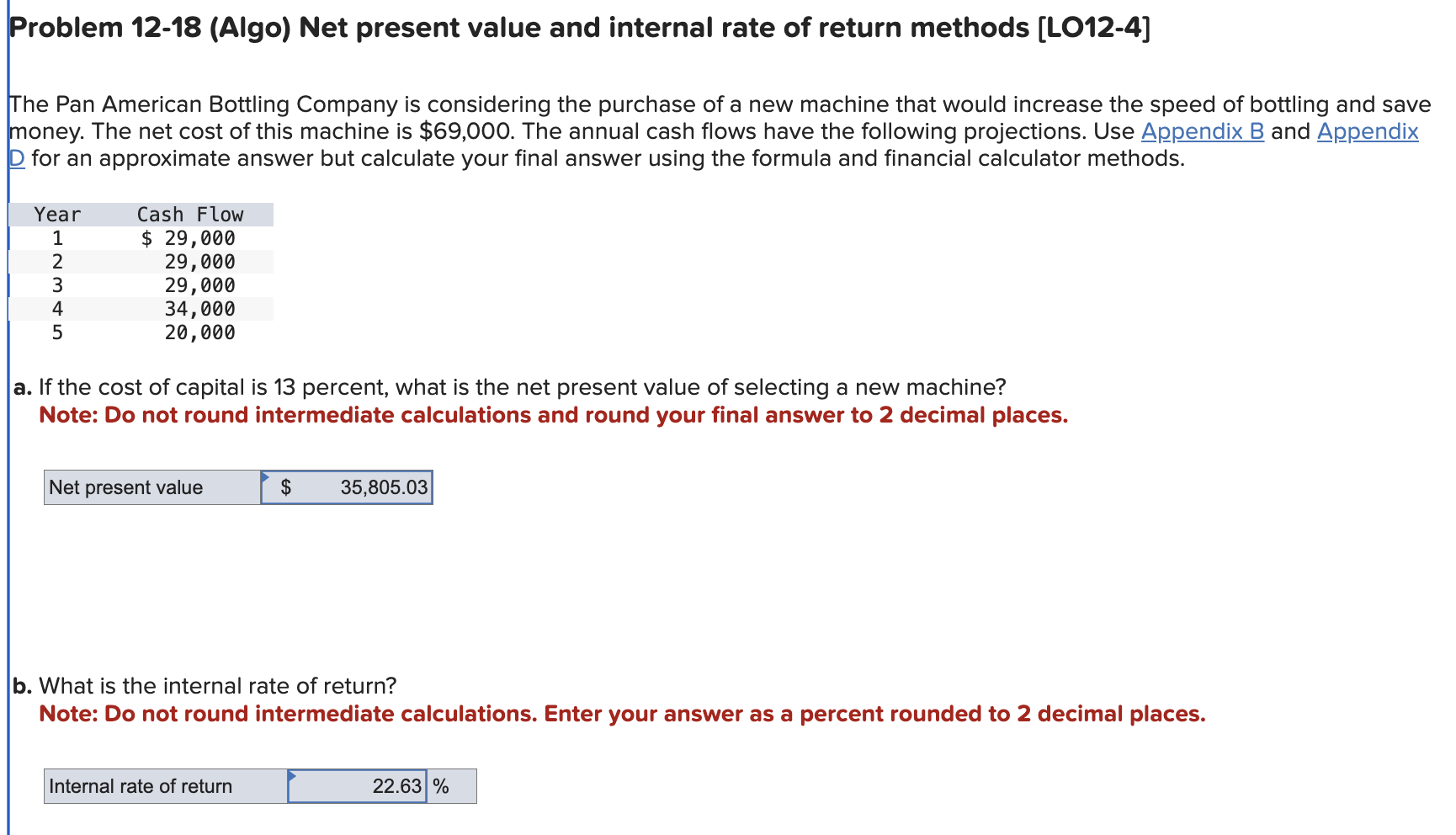Click the Net present value input field

362,487
